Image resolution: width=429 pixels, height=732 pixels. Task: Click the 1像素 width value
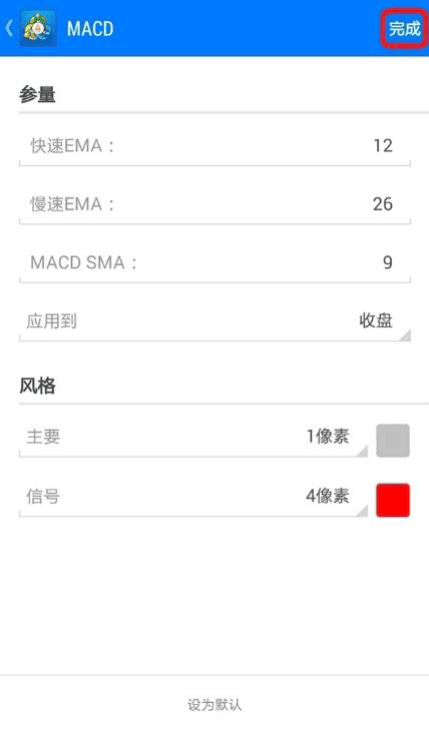coord(328,437)
